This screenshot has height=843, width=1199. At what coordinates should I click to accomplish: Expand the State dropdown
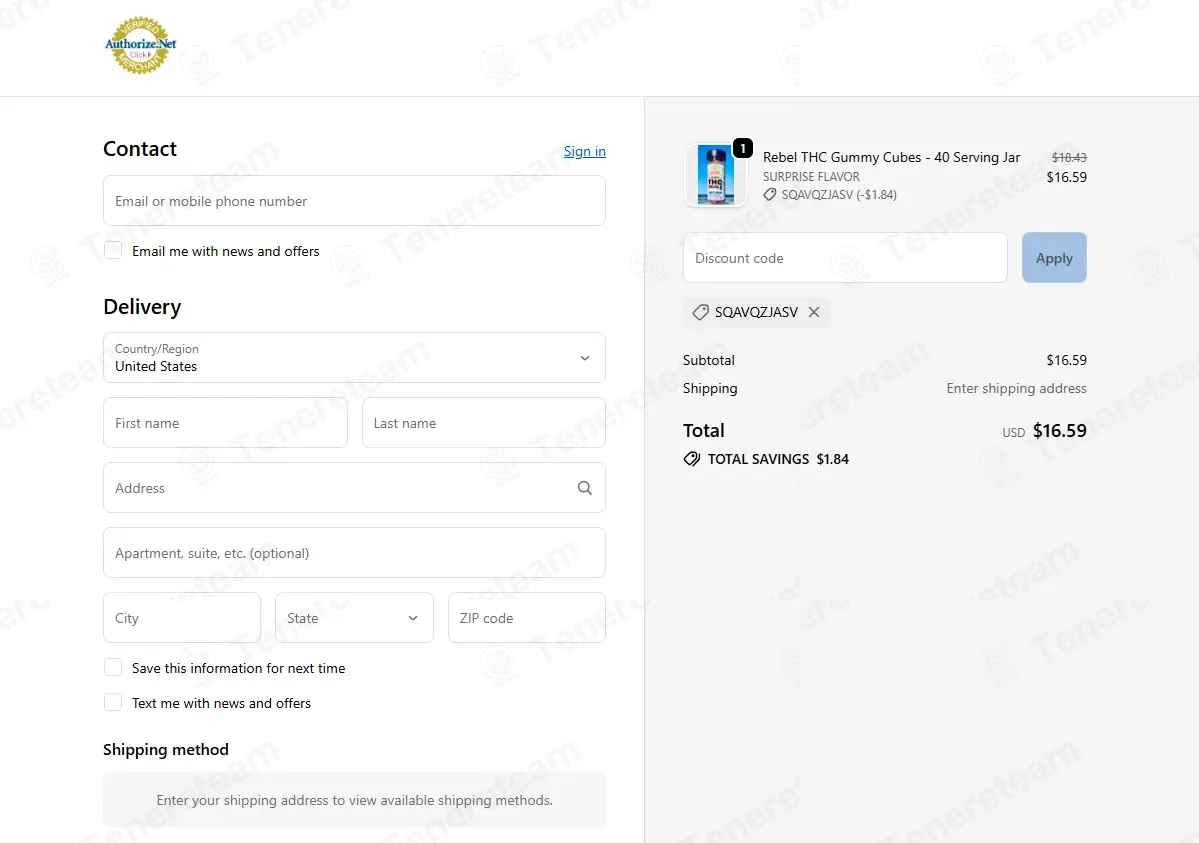coord(354,617)
